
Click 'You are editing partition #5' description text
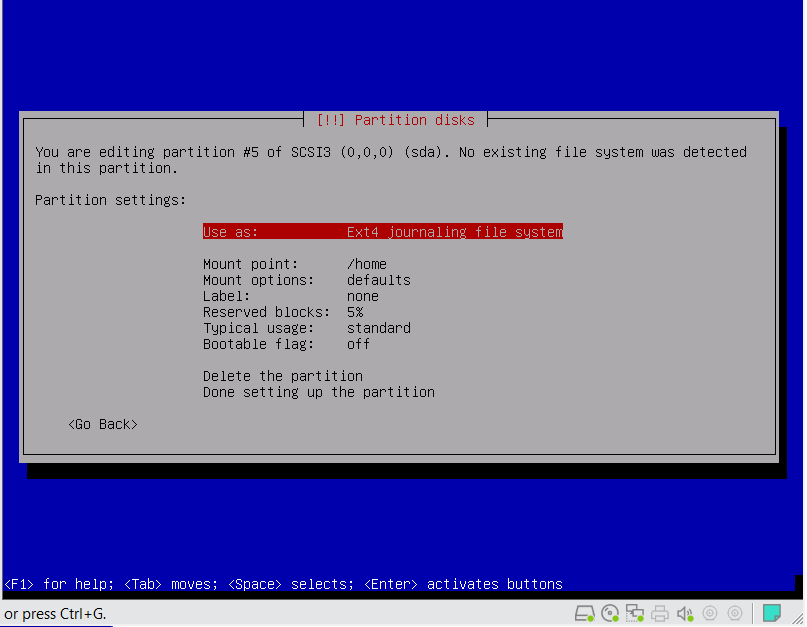[x=147, y=152]
